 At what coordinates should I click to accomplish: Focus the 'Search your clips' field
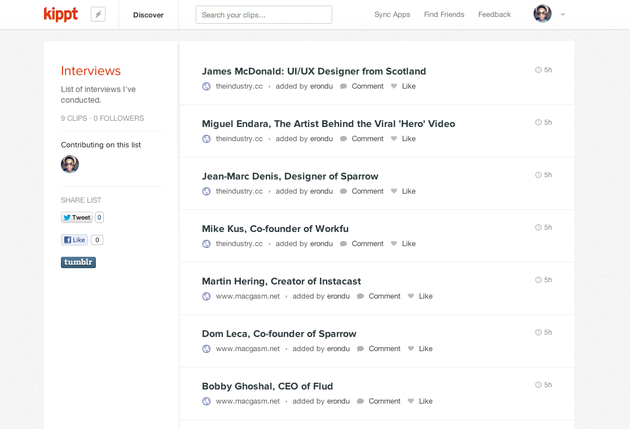click(x=264, y=15)
